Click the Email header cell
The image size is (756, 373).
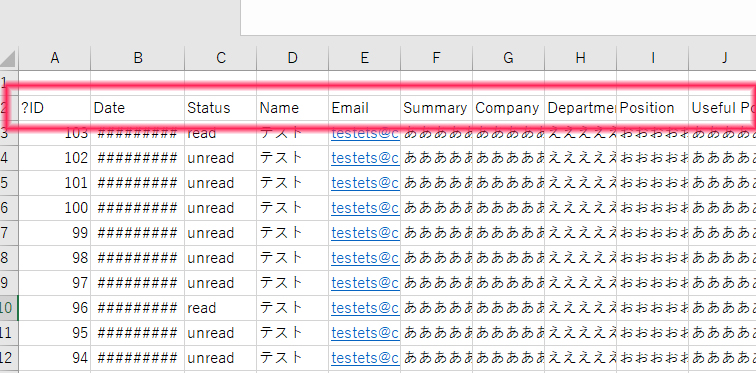click(364, 108)
